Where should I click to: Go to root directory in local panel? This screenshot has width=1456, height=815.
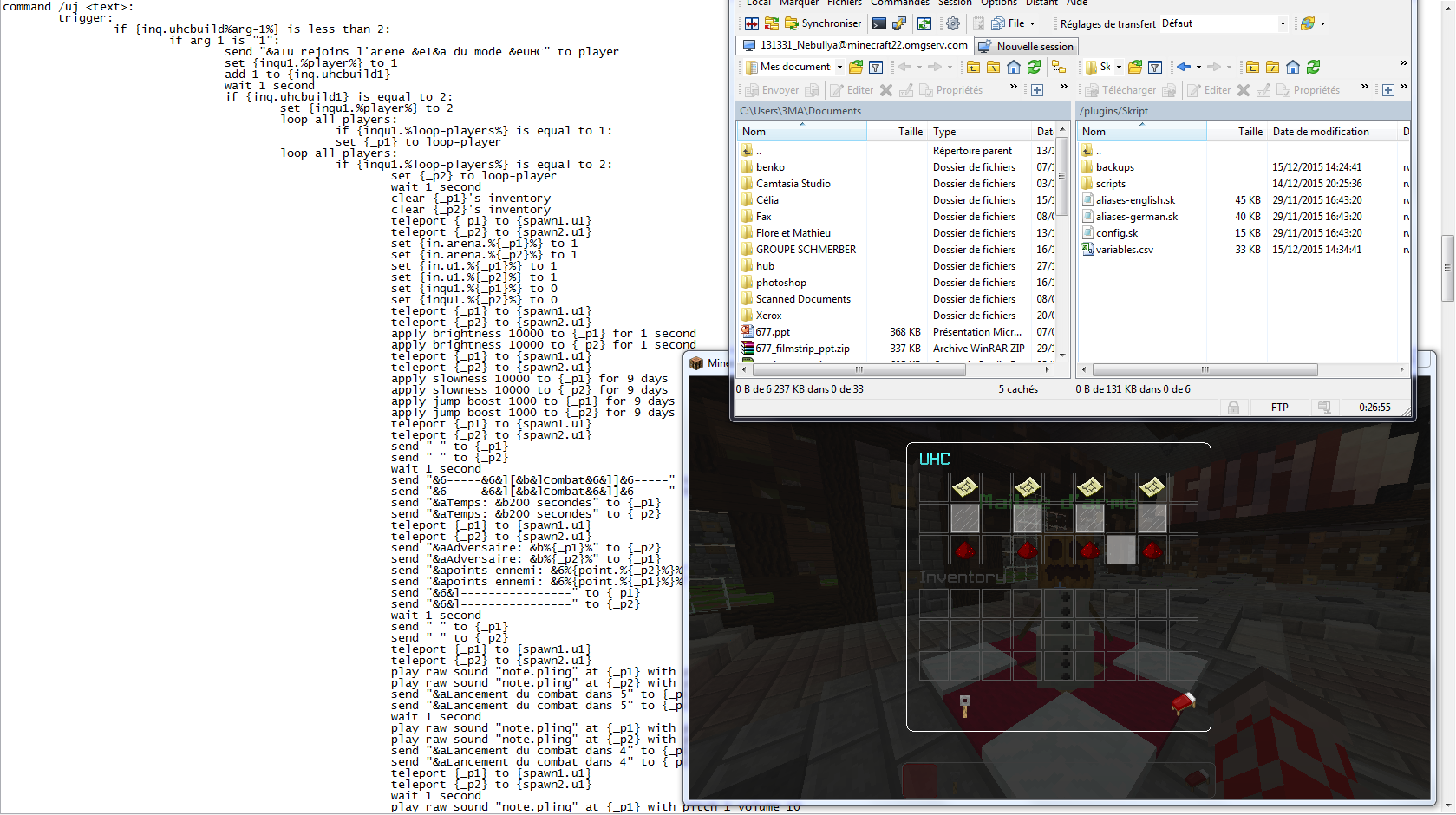point(993,67)
